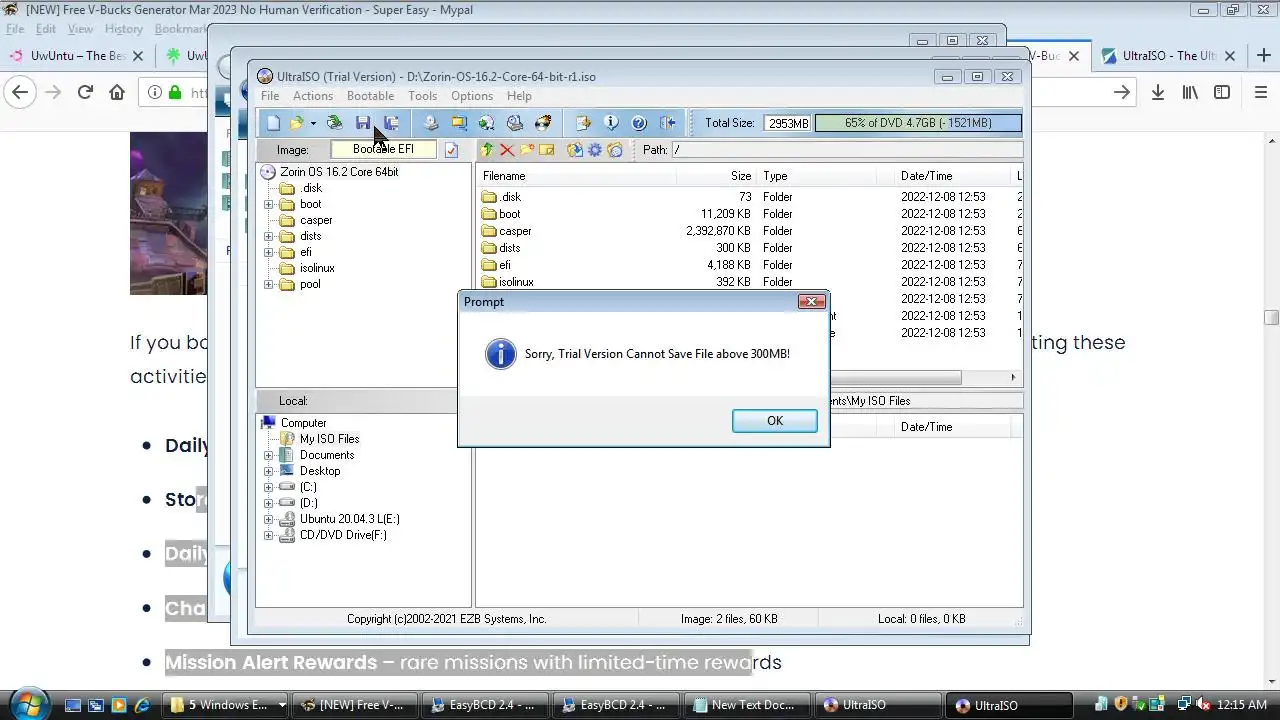1280x720 pixels.
Task: Switch to the 'UltraISO - The Ult' browser tab
Action: (1170, 56)
